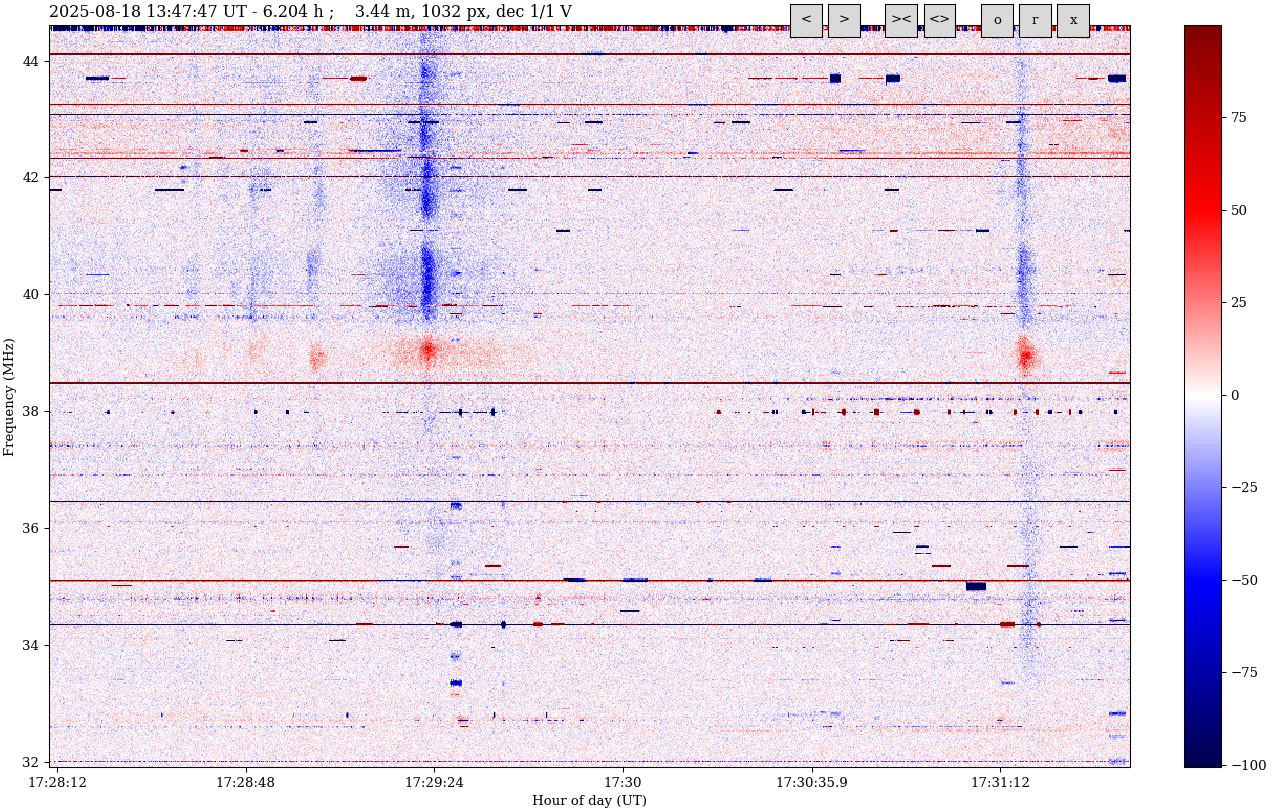The width and height of the screenshot is (1274, 812).
Task: Click the 17:30 tick label on the time axis
Action: coord(622,783)
